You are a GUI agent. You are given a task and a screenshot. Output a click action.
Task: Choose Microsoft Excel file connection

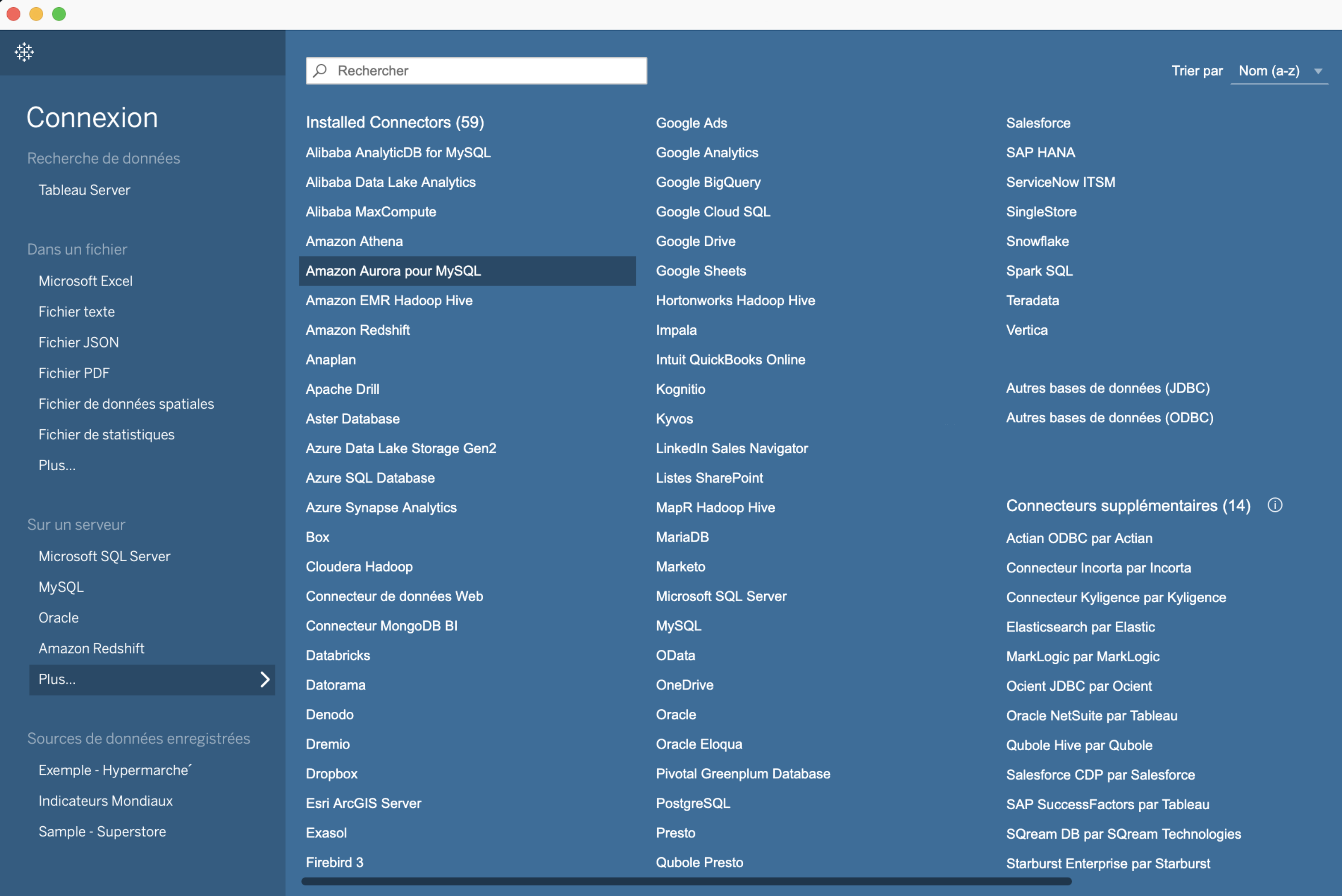(x=85, y=280)
